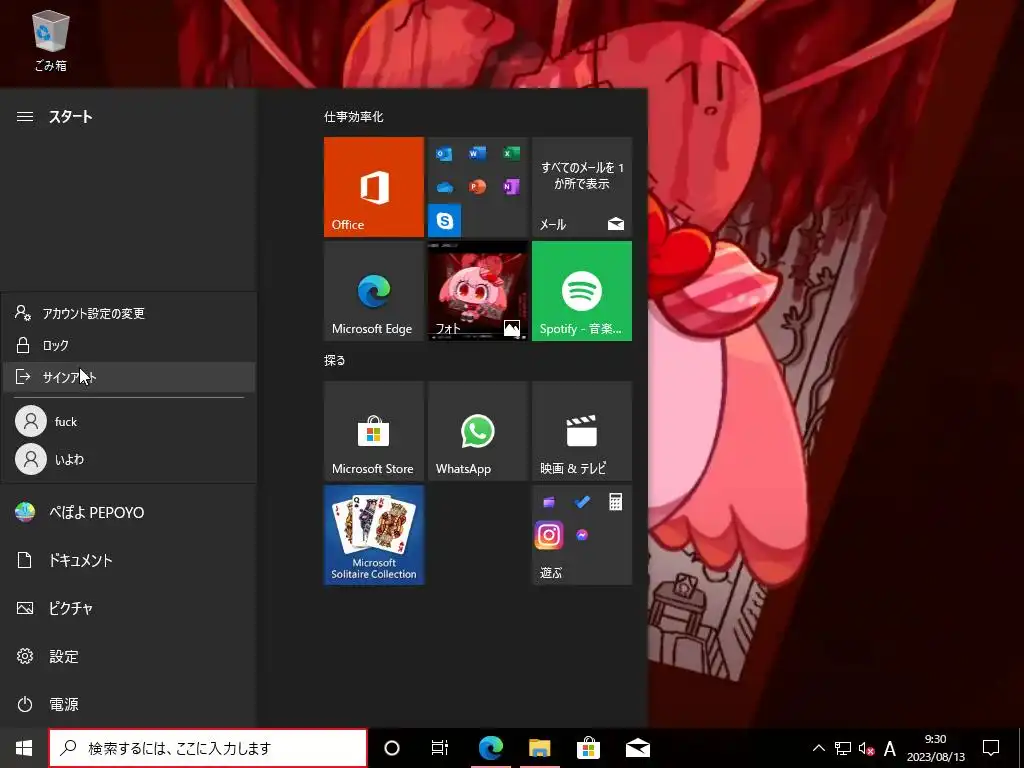Choose ロック from account menu
Viewport: 1024px width, 768px height.
pos(129,345)
